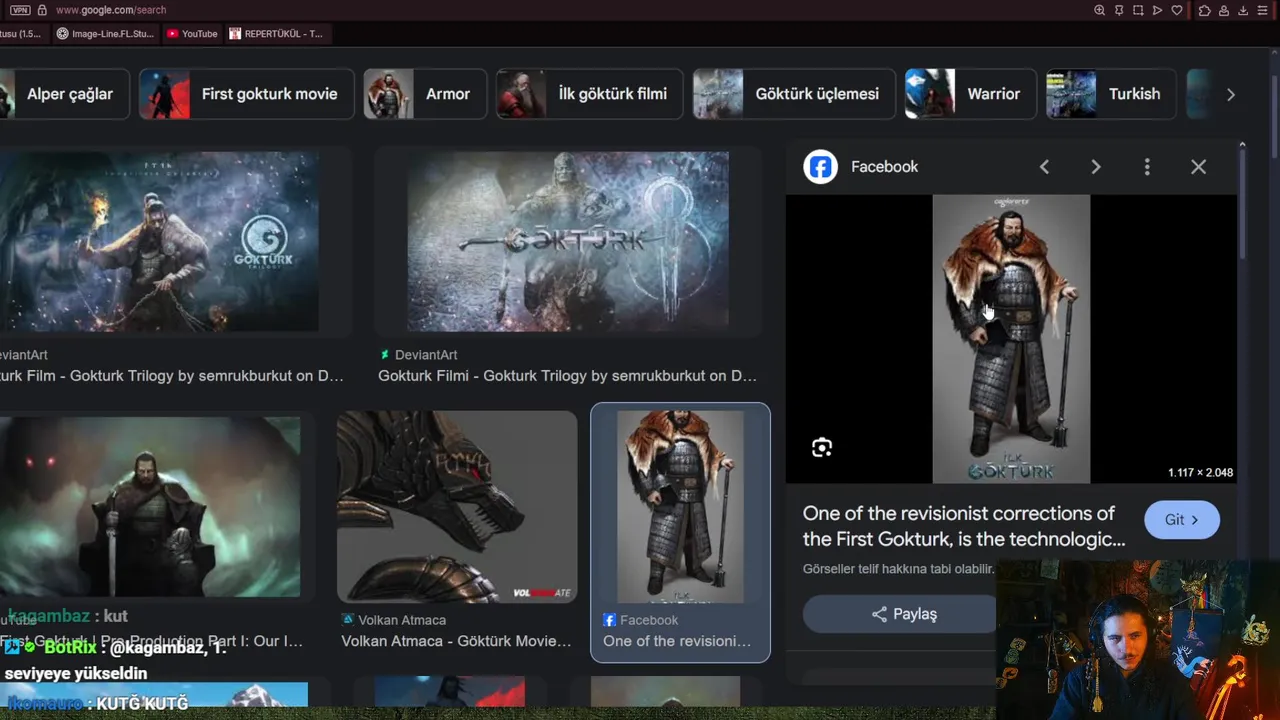The image size is (1280, 720).
Task: Select the İlk göktürk filmi chip
Action: coord(590,94)
